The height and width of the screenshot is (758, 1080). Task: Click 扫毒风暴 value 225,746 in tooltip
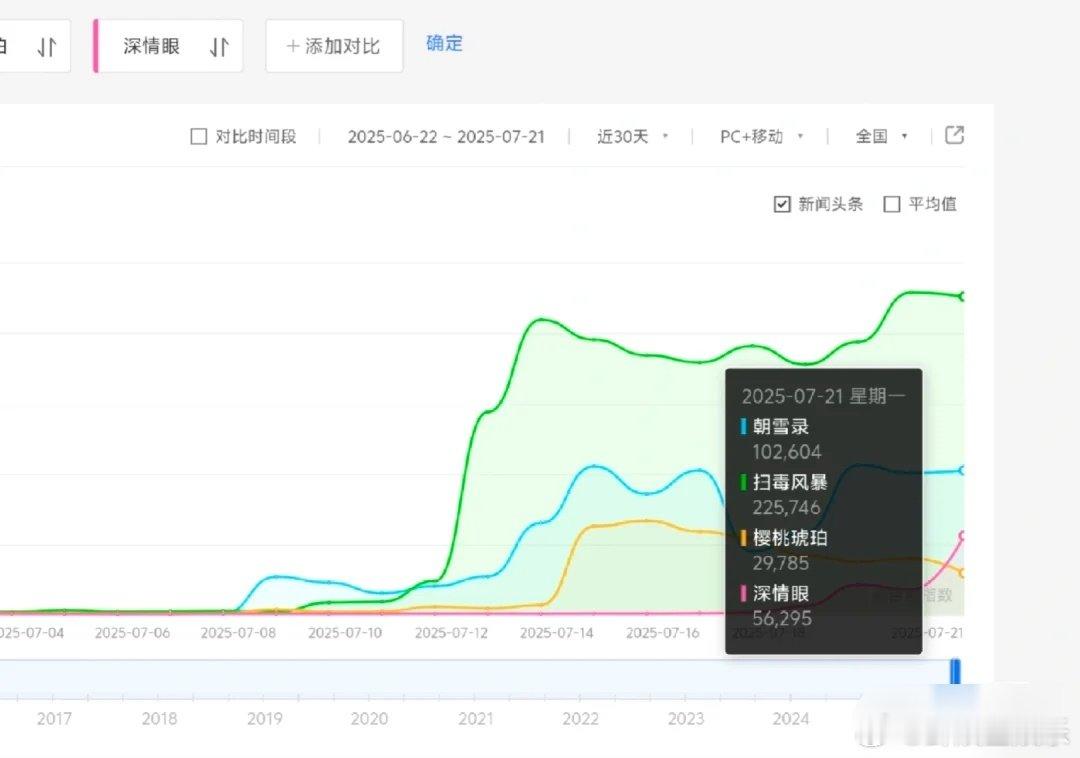pos(787,507)
